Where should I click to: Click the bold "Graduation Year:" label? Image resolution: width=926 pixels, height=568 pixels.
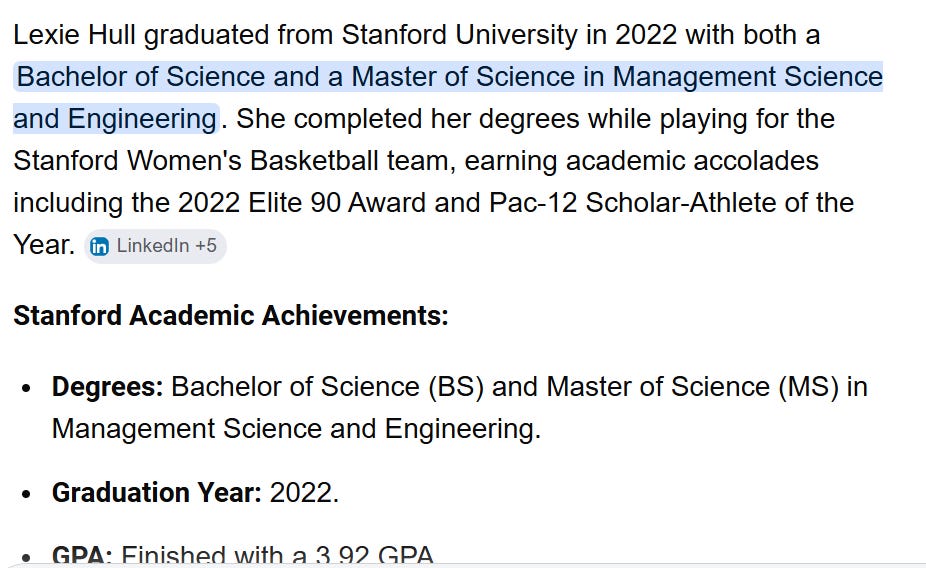156,492
